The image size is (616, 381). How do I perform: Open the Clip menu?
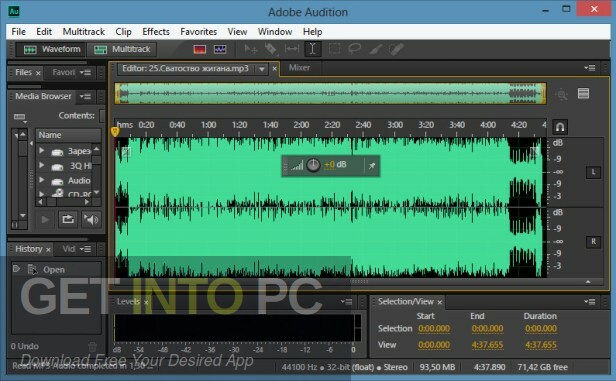point(123,32)
